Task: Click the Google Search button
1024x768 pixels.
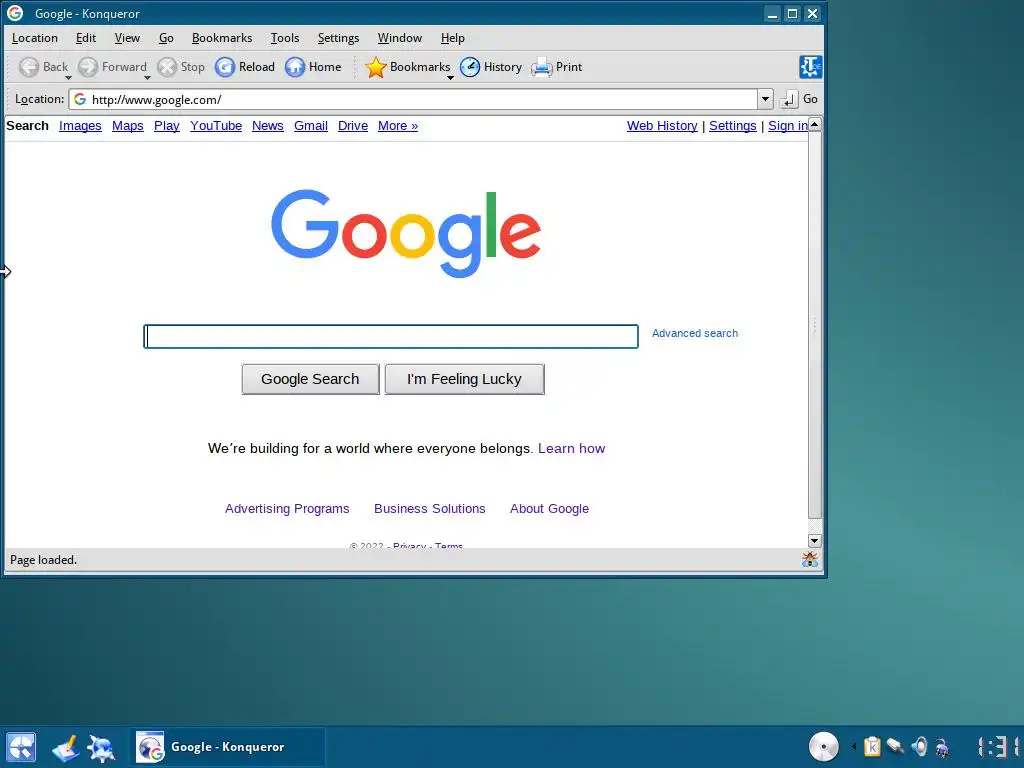Action: 310,379
